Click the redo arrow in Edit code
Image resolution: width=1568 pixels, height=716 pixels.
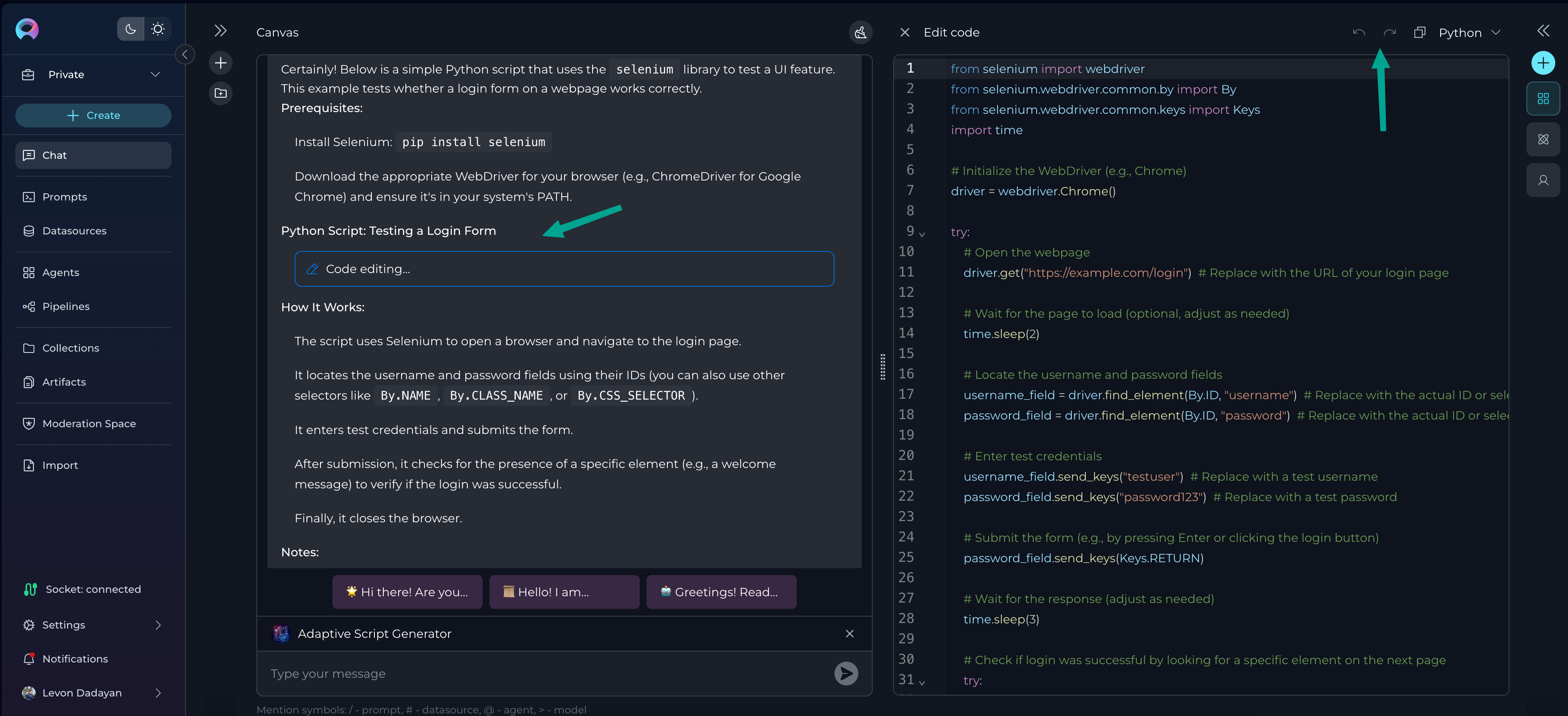1389,32
